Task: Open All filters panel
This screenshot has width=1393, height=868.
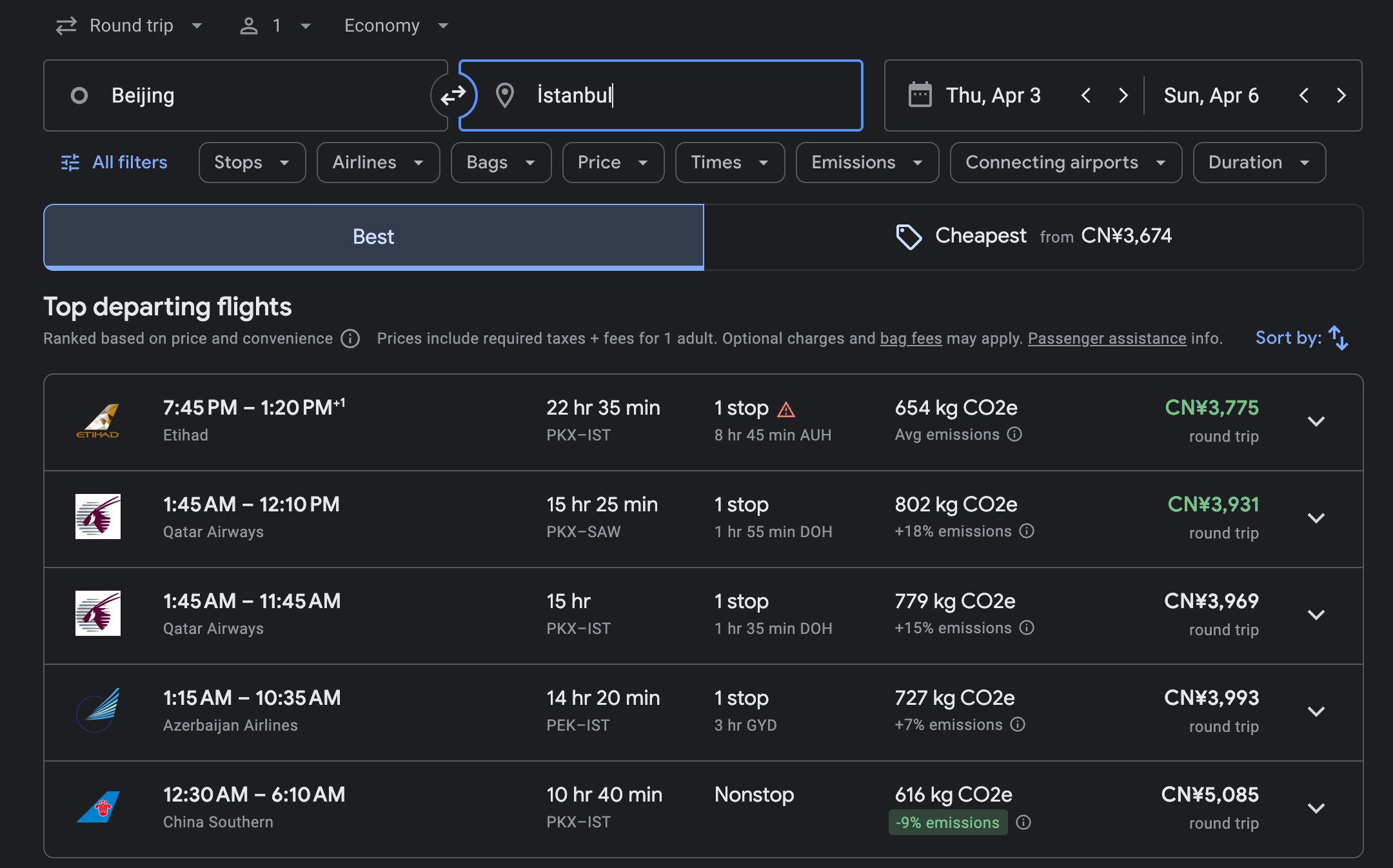Action: tap(114, 163)
